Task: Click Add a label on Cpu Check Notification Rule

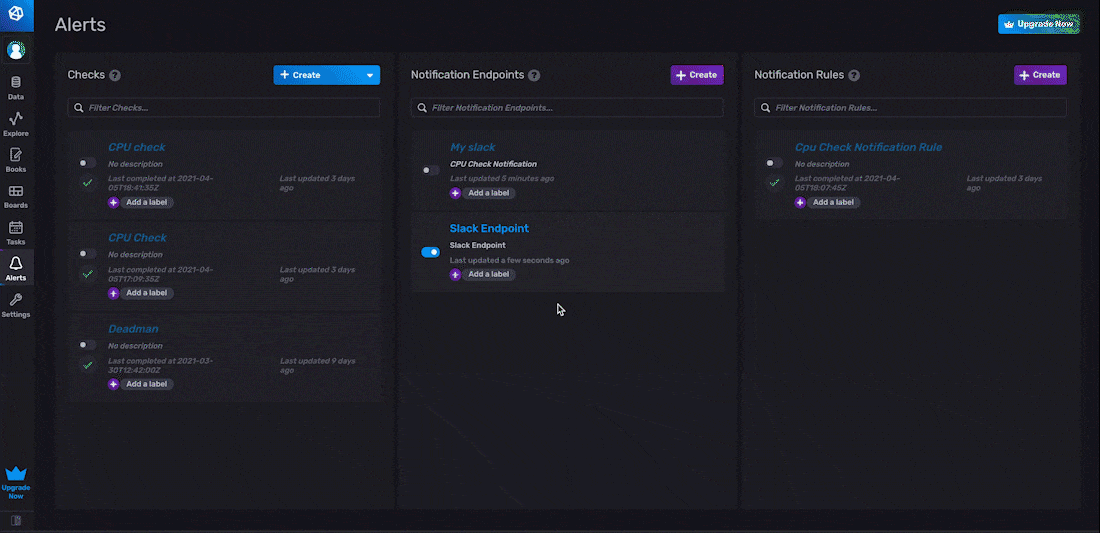Action: 833,202
